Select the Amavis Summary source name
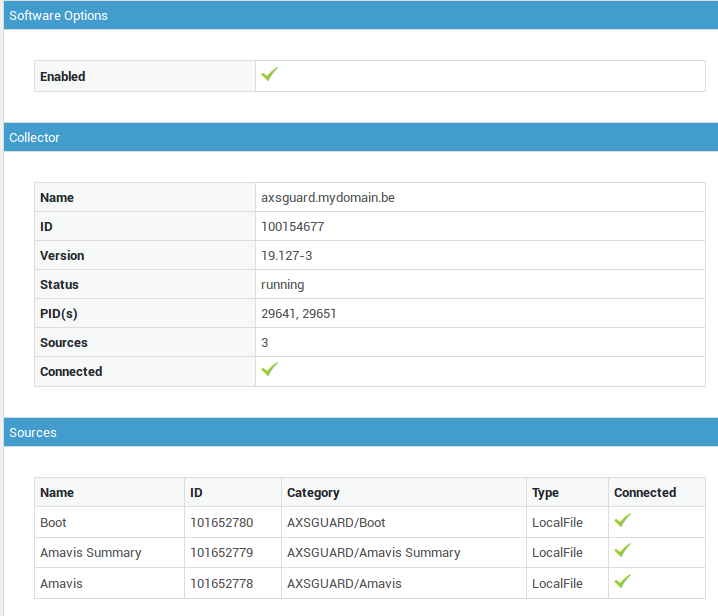This screenshot has height=616, width=718. pyautogui.click(x=91, y=553)
